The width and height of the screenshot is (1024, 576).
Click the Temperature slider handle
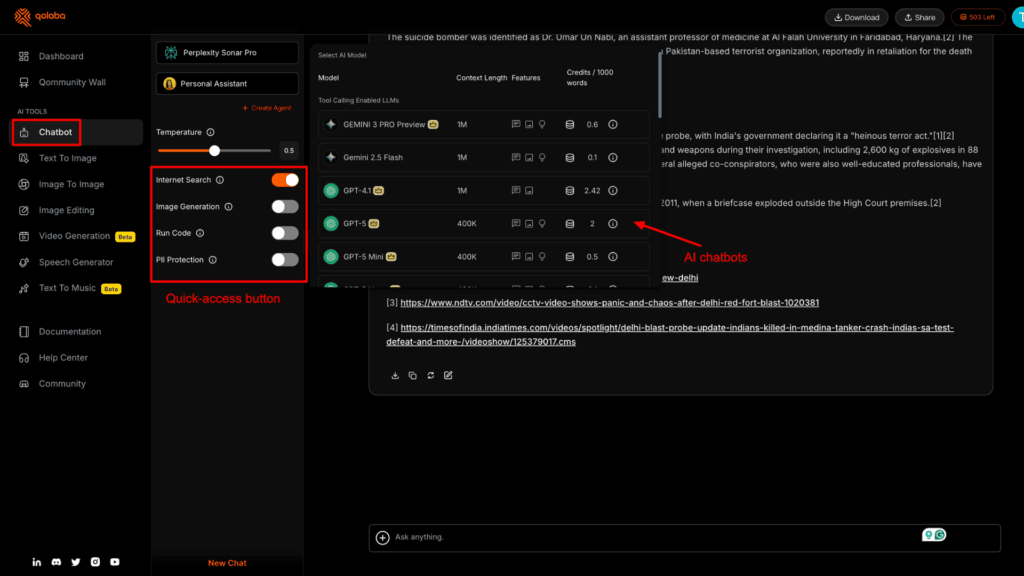[214, 151]
